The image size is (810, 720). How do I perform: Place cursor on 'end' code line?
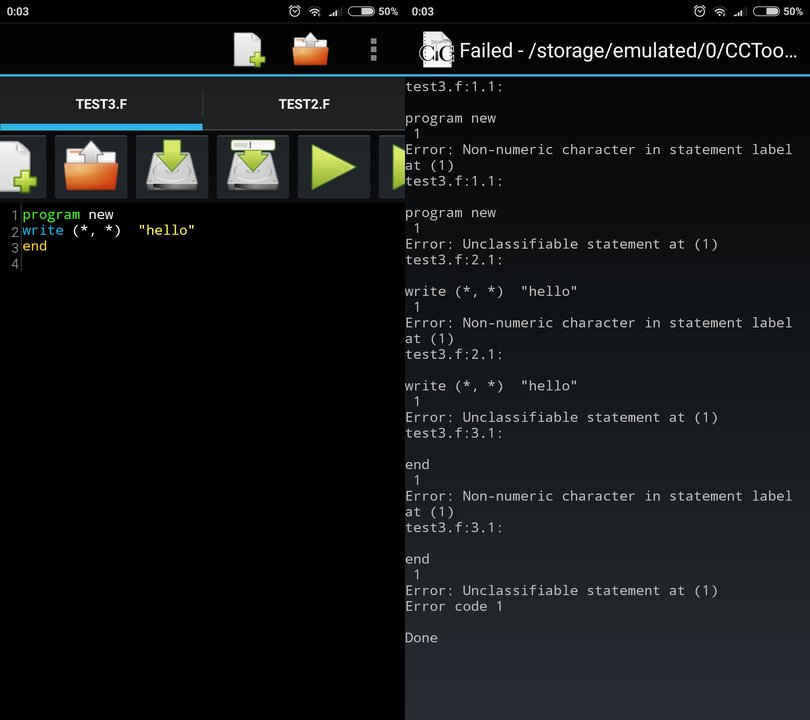pyautogui.click(x=35, y=246)
